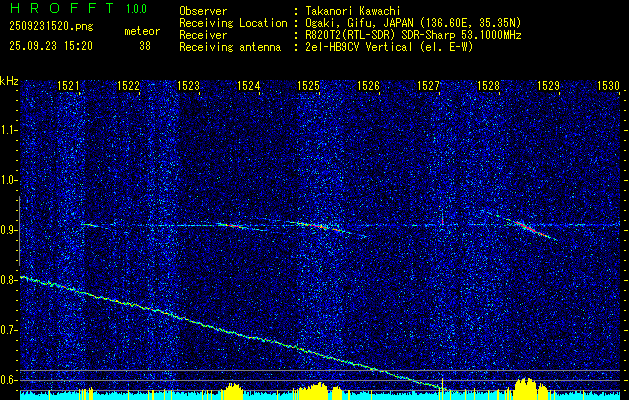Click the 1527 time marker
The height and width of the screenshot is (400, 629).
click(x=428, y=85)
